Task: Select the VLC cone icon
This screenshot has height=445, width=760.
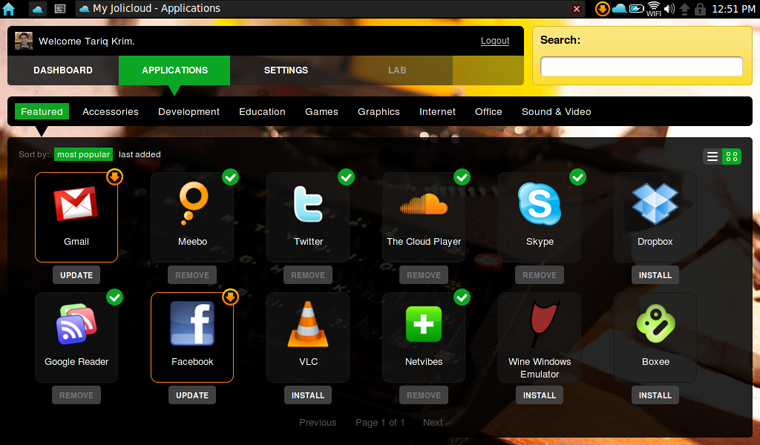Action: pyautogui.click(x=308, y=324)
